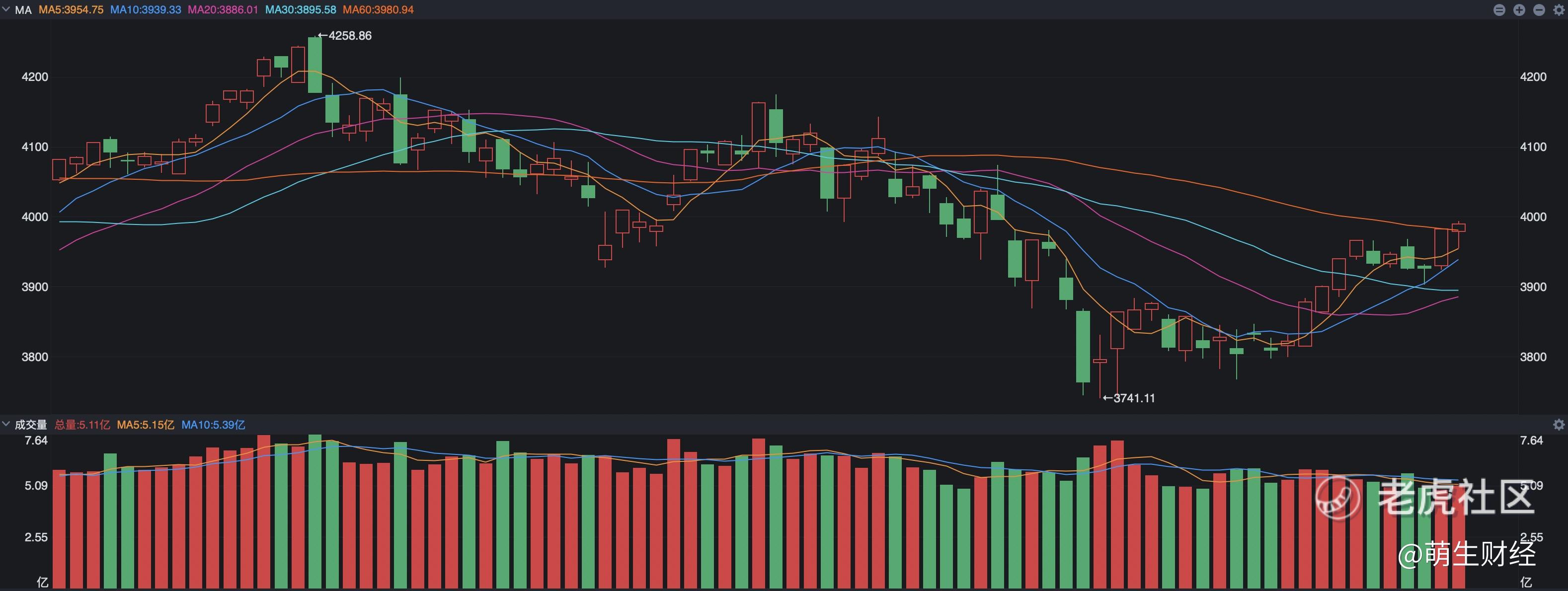Click the 4200 label on left price axis

pos(35,76)
